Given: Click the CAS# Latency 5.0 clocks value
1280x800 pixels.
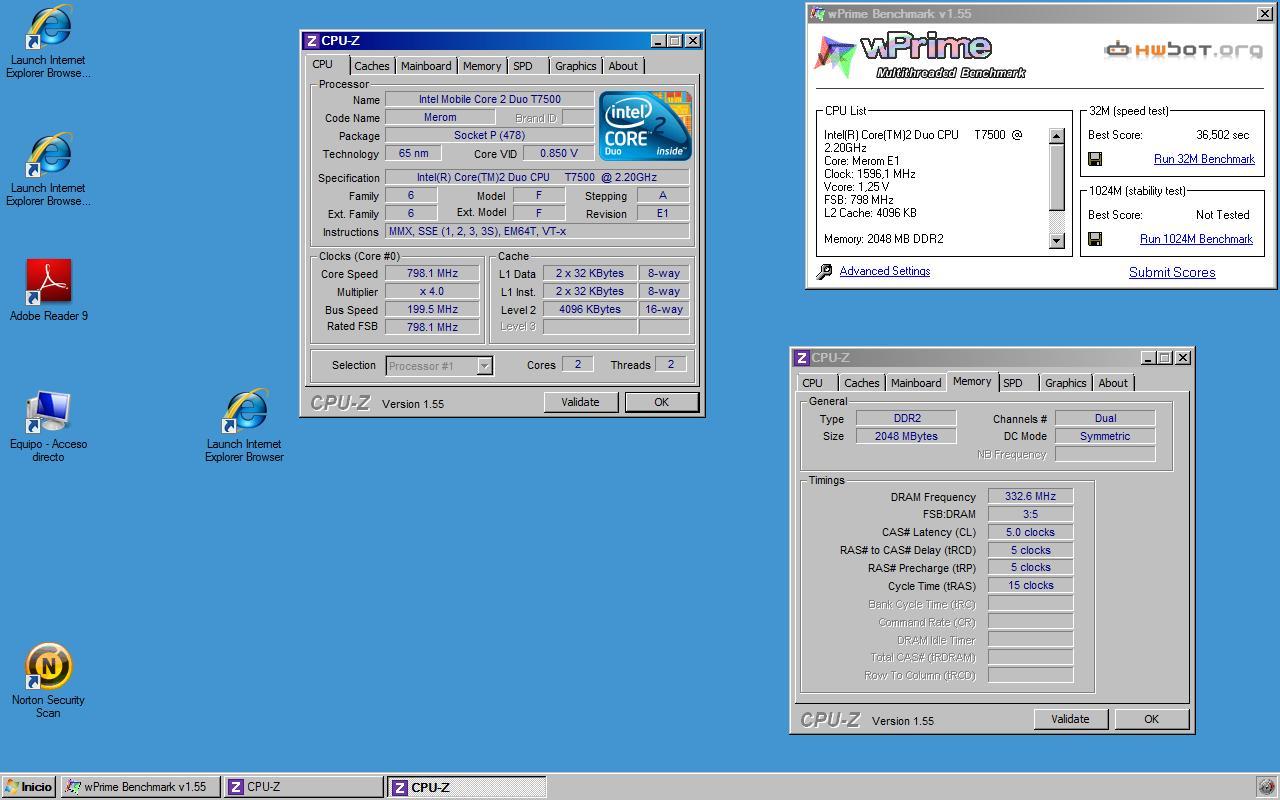Looking at the screenshot, I should (1030, 532).
